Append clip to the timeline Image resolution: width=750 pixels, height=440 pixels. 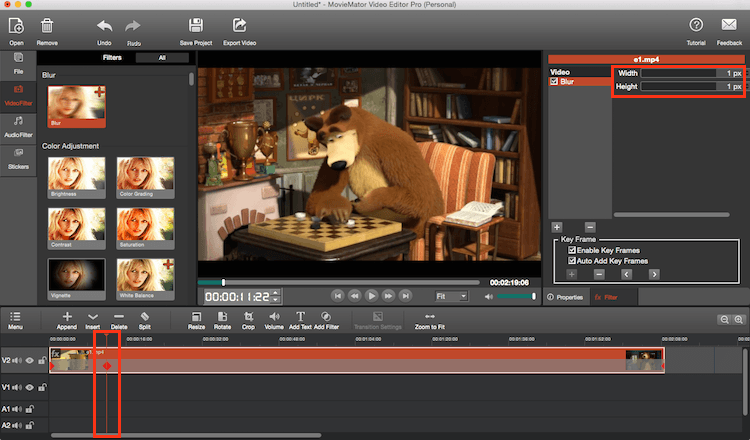click(x=67, y=320)
